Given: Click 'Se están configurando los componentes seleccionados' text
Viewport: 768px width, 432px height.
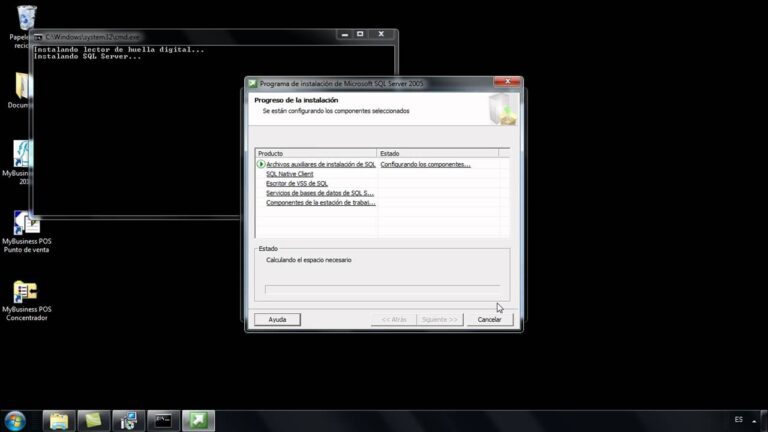Looking at the screenshot, I should (336, 111).
